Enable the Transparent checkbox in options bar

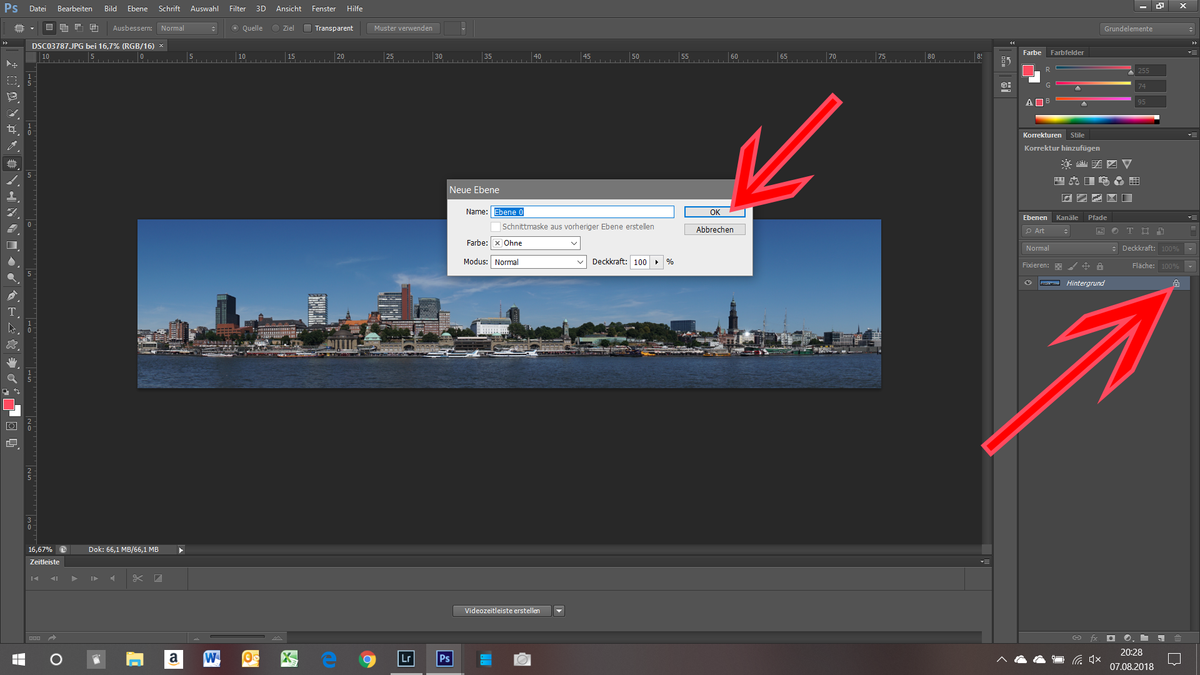(x=308, y=28)
